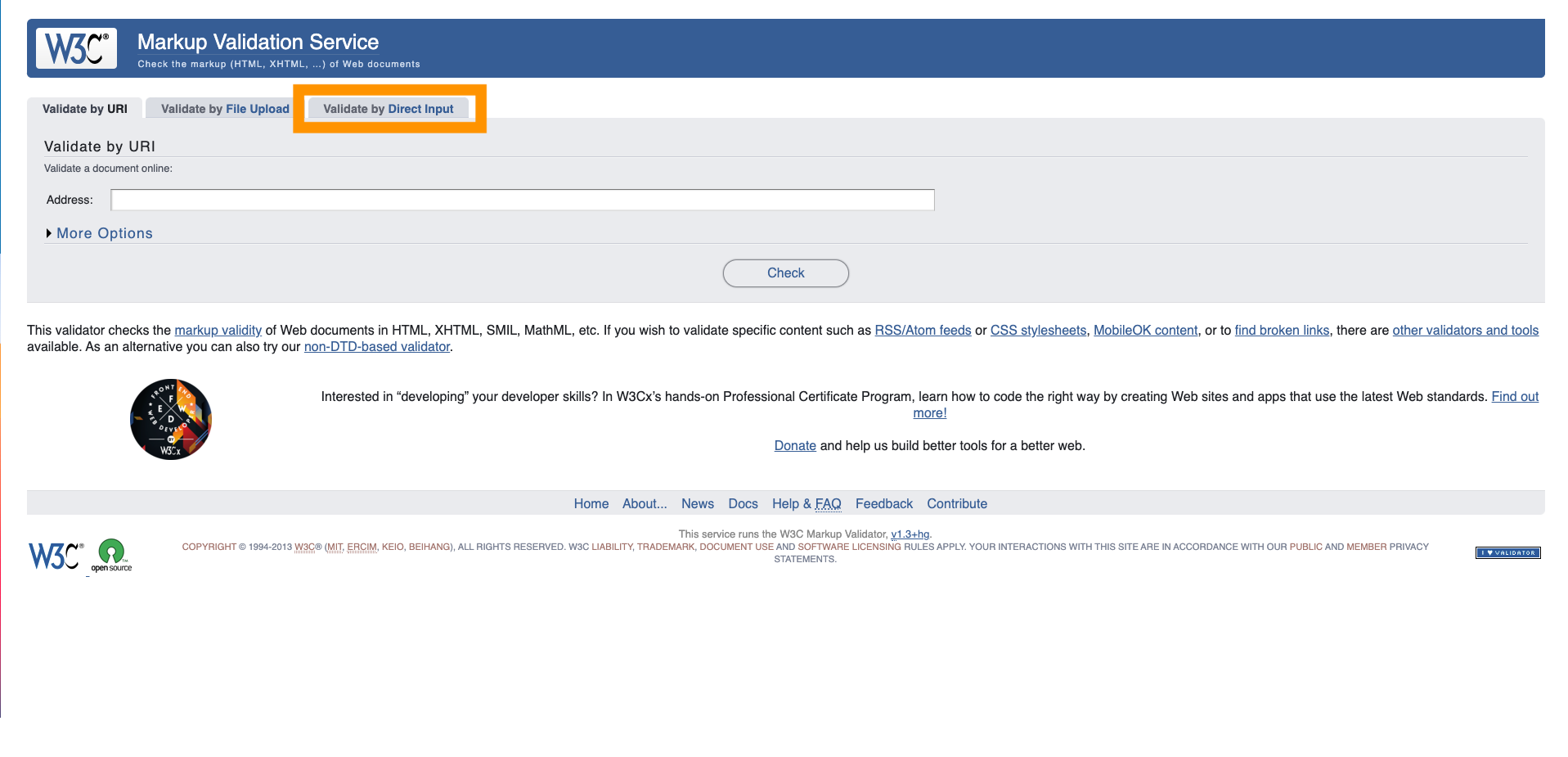Open the CSS stylesheets link

(x=1038, y=330)
